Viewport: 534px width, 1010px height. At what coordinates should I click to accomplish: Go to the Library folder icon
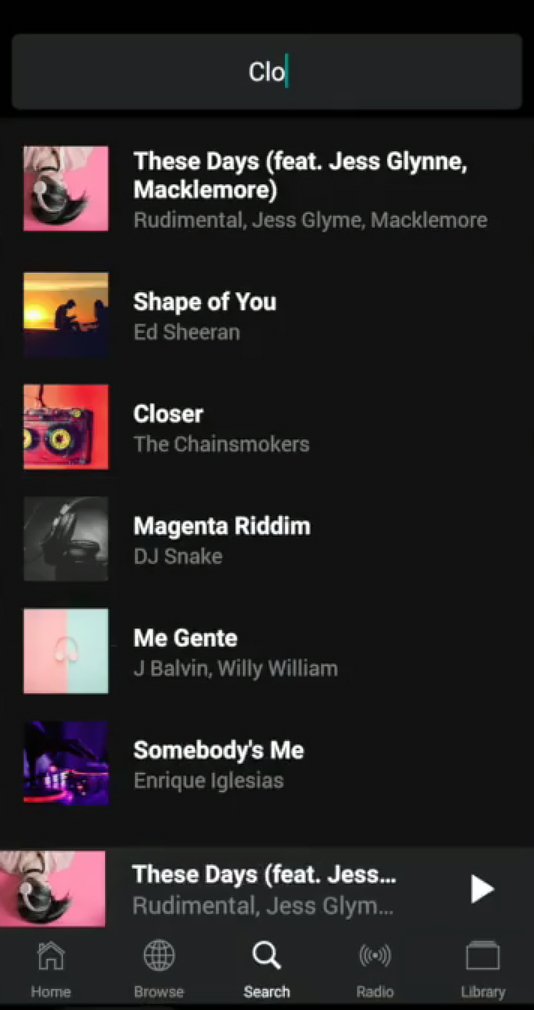pyautogui.click(x=482, y=956)
